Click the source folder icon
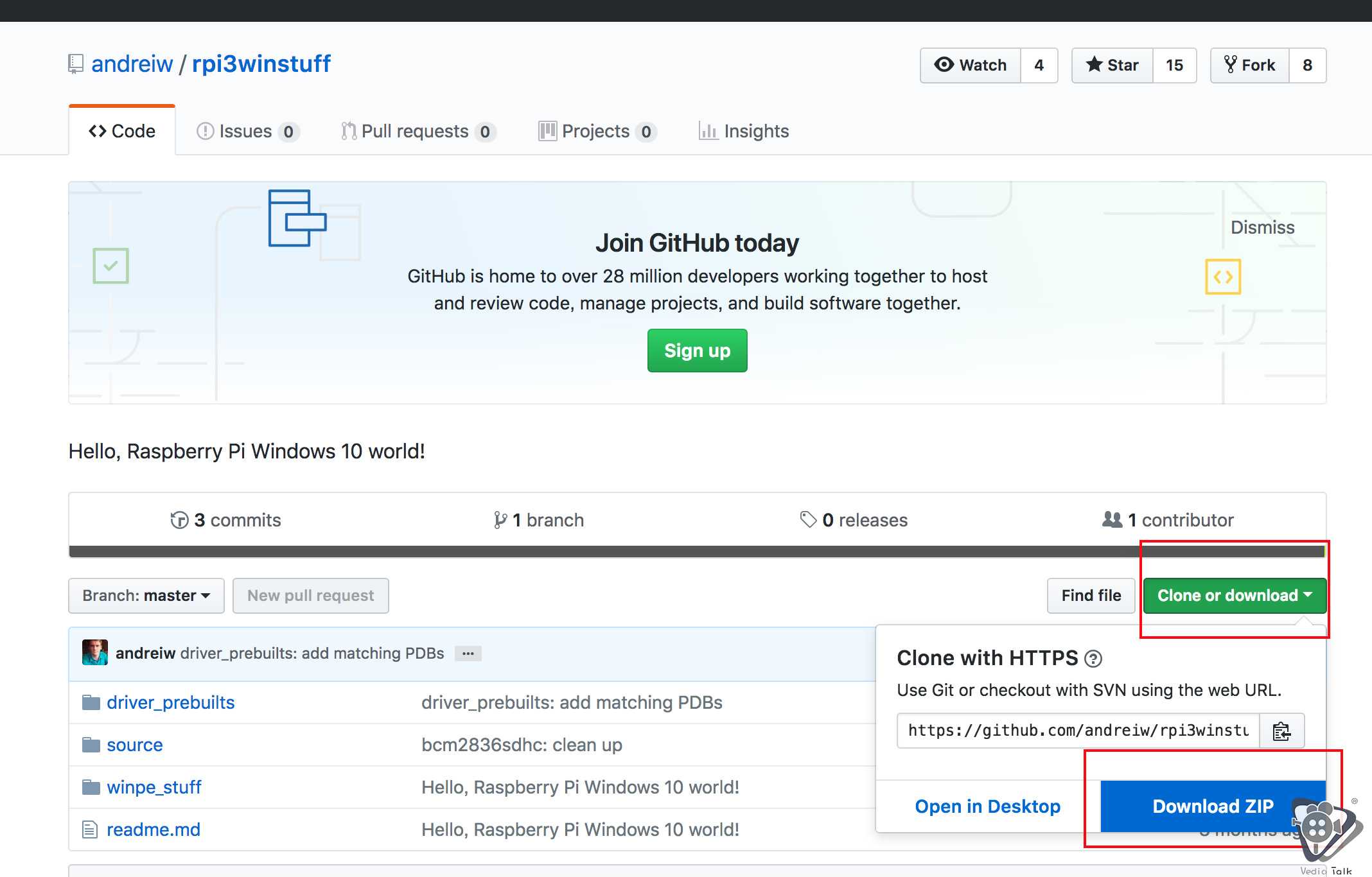 pos(91,745)
